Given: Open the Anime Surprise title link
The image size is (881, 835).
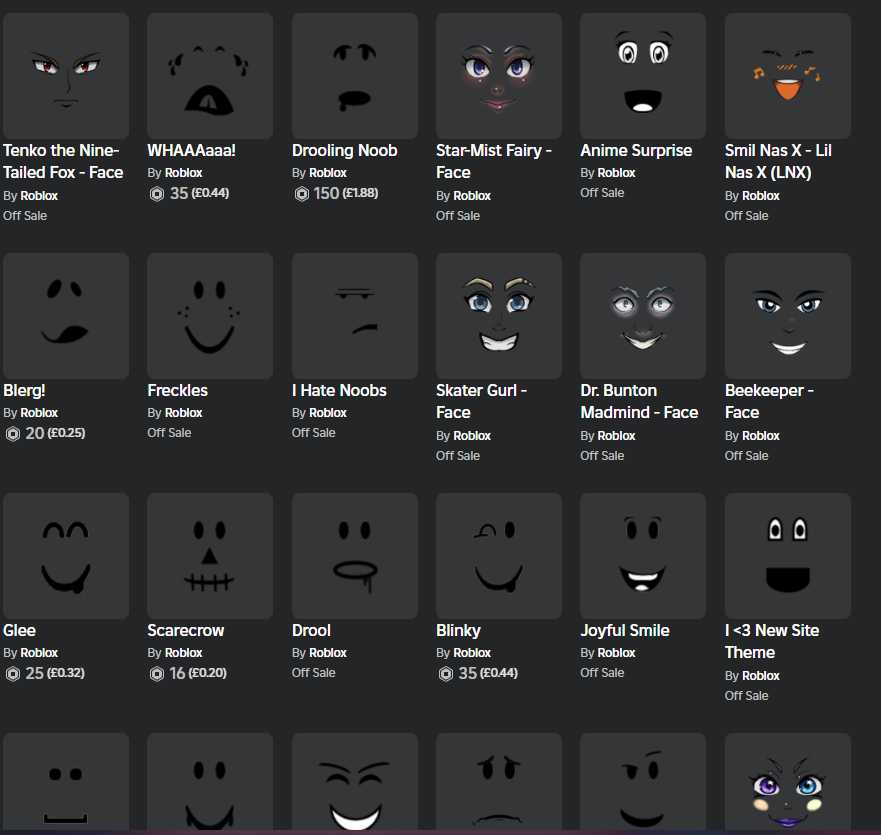Looking at the screenshot, I should (x=636, y=151).
